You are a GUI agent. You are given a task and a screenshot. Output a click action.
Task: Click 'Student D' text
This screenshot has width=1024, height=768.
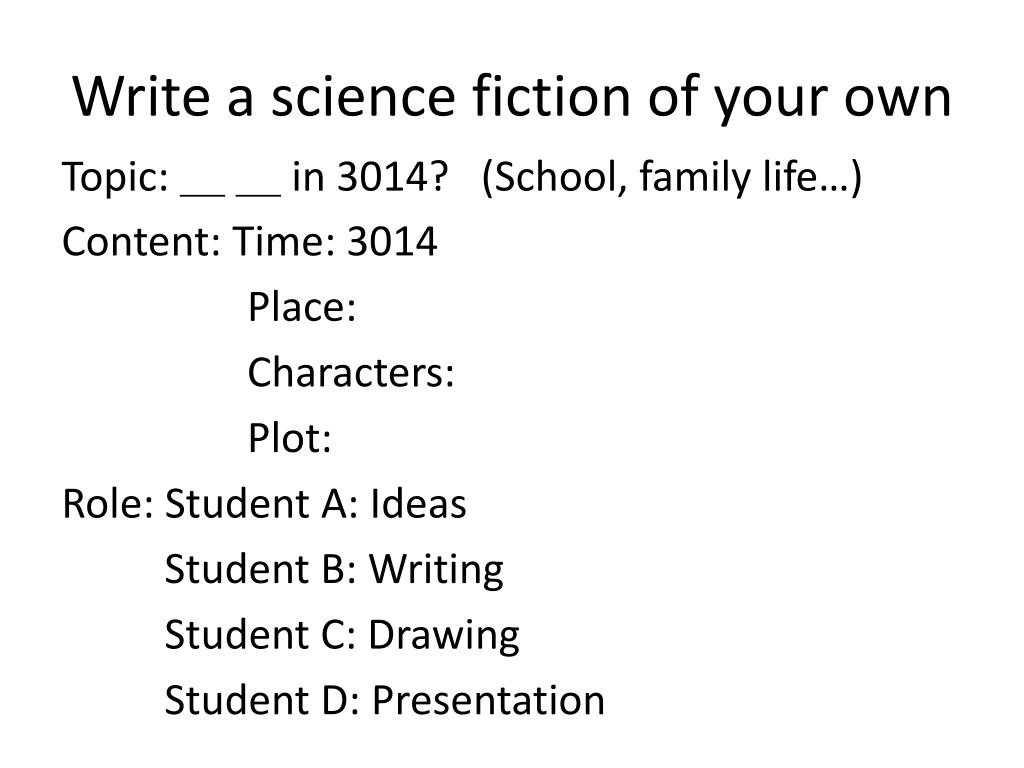point(262,700)
